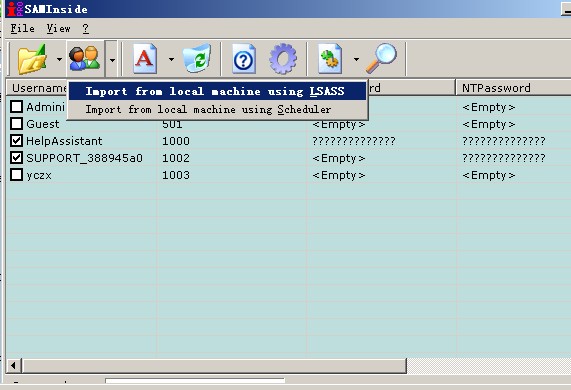The height and width of the screenshot is (390, 571).
Task: Click the import local users icon
Action: click(84, 59)
